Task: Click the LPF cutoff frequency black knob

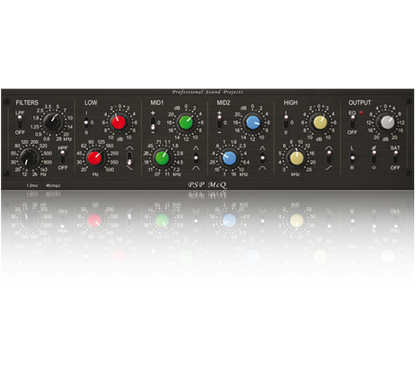Action: [53, 122]
